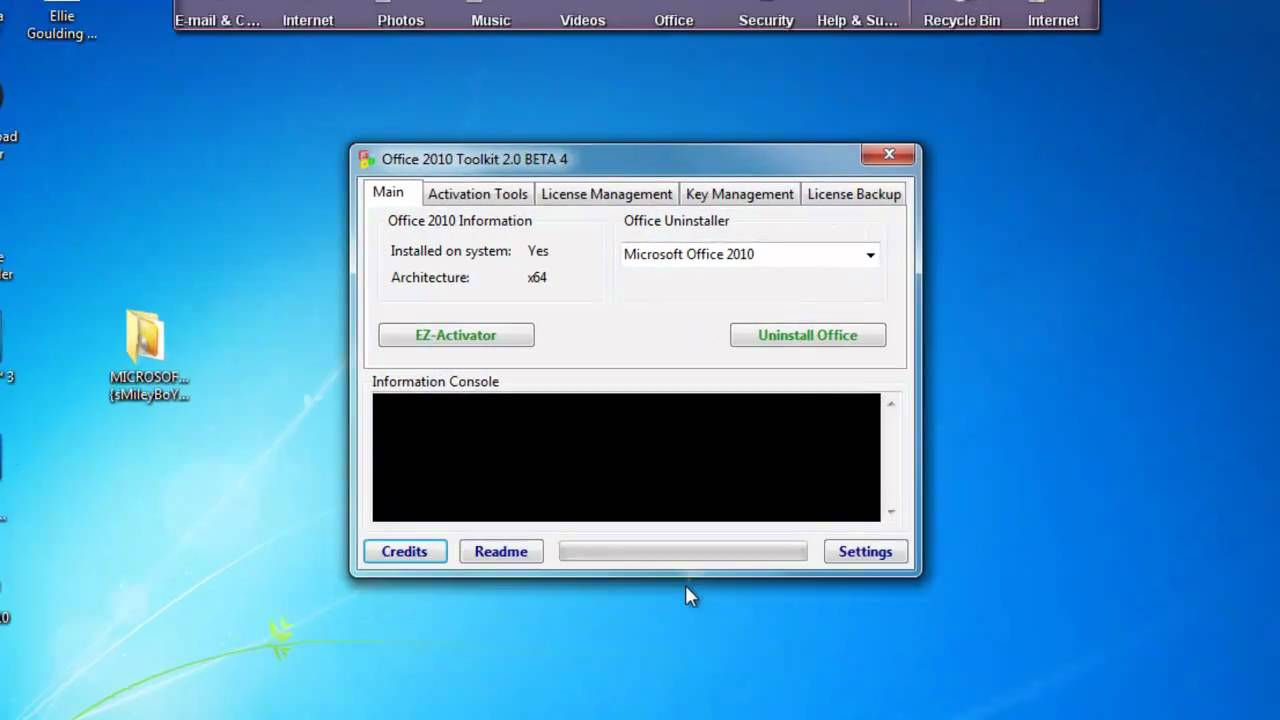Open the toolkit Settings

point(865,551)
